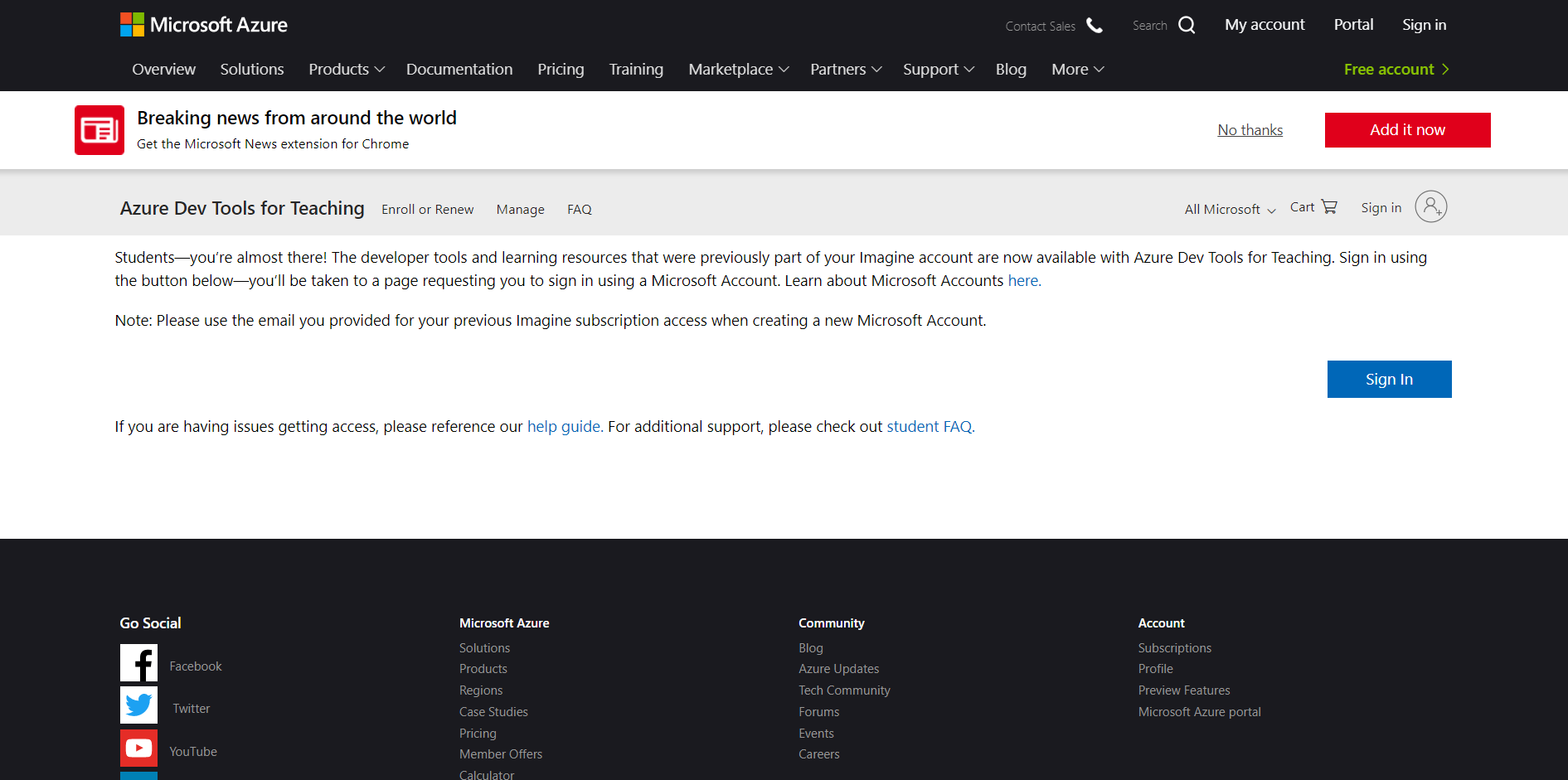Open footer Regions link

click(481, 690)
